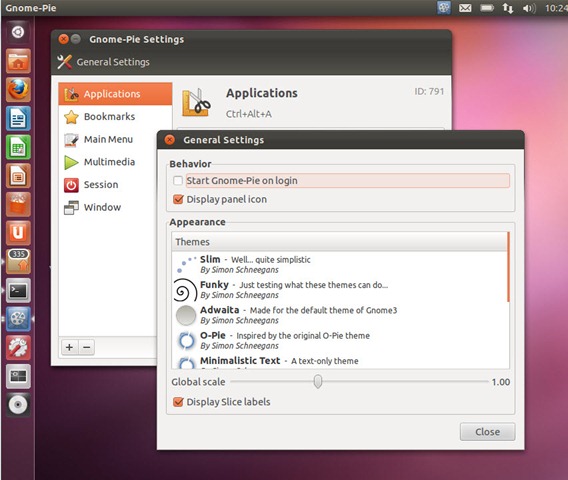Open Ubuntu One launcher icon
The image size is (568, 480).
click(18, 233)
